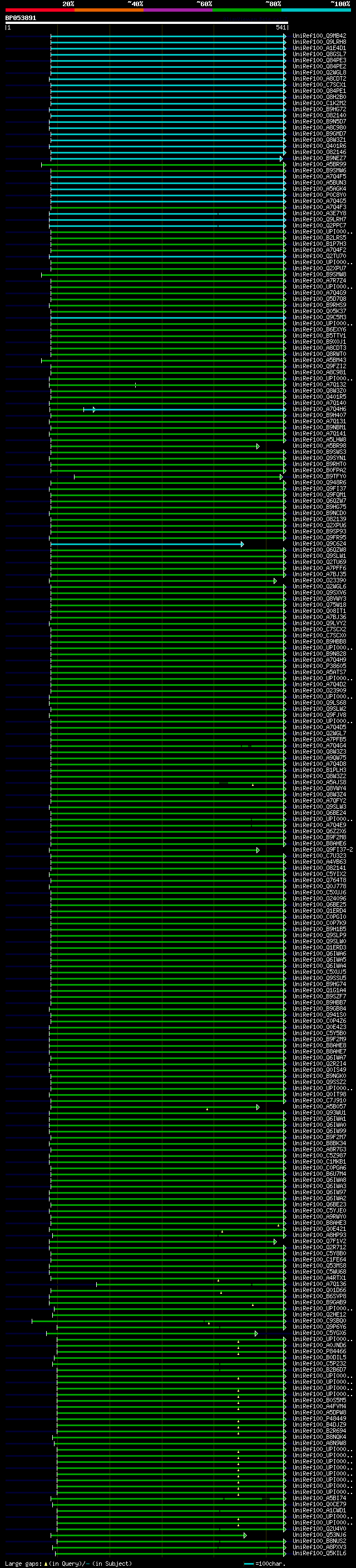Click the orange ~40% identity scale segment
Viewport: 356px width, 1568px height.
(x=109, y=10)
